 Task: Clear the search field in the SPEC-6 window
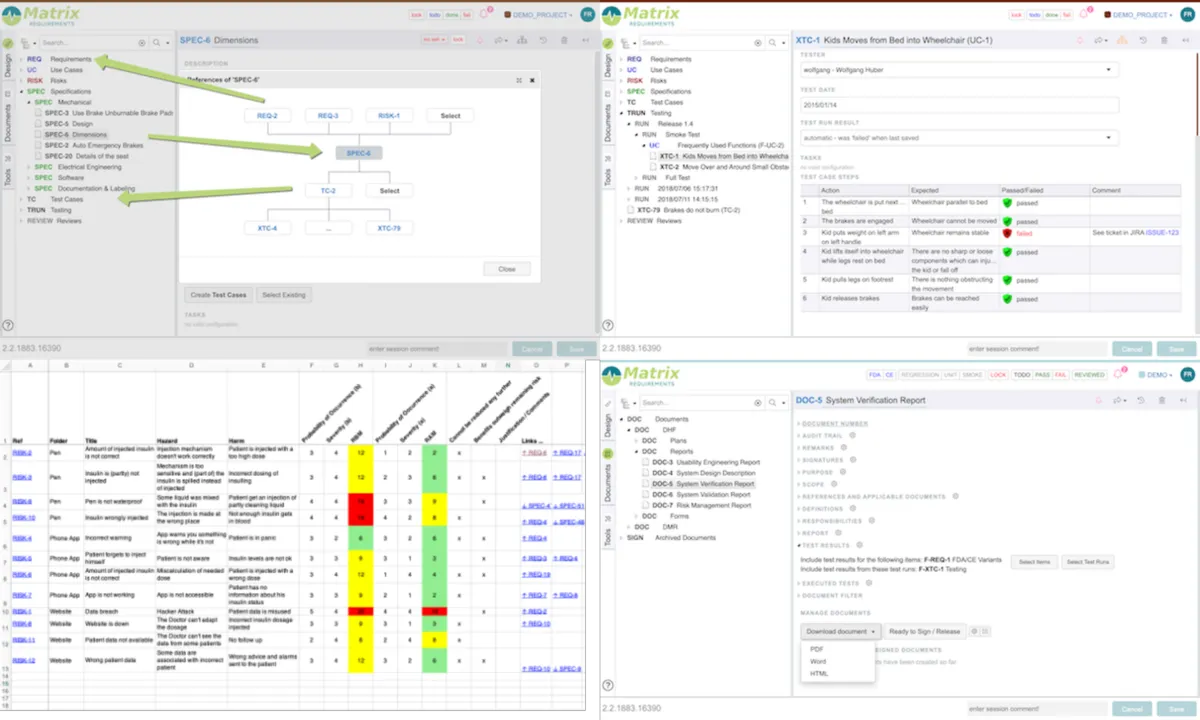[141, 43]
